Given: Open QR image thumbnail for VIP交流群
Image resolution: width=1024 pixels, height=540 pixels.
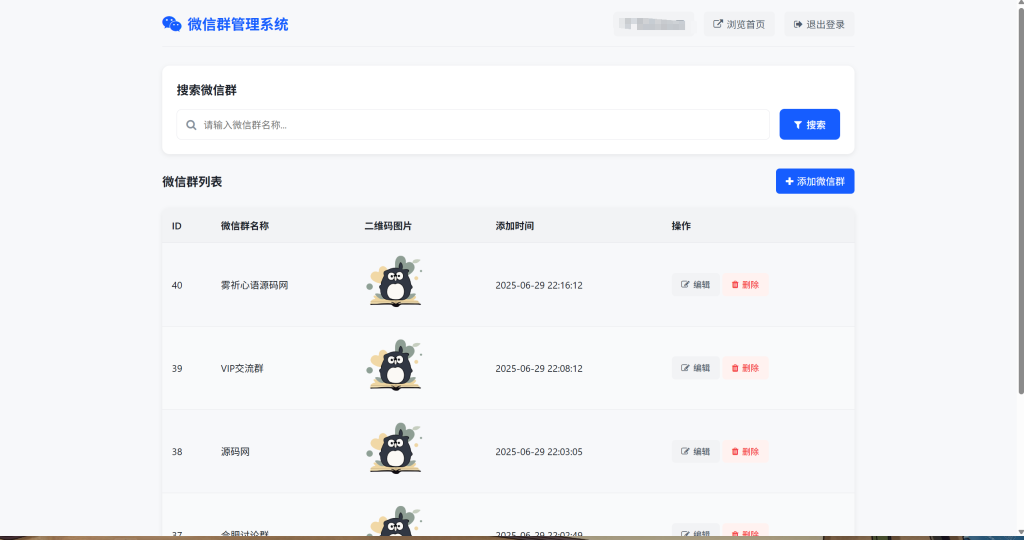Looking at the screenshot, I should click(394, 365).
